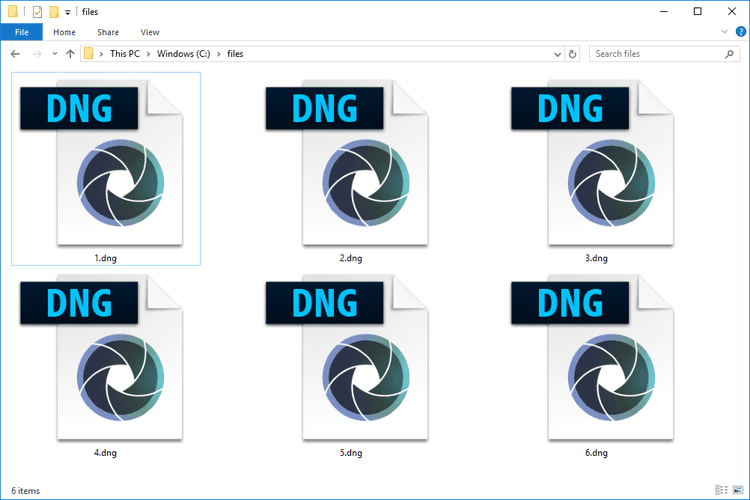Image resolution: width=750 pixels, height=500 pixels.
Task: Click the 4.dng file name label
Action: click(105, 453)
